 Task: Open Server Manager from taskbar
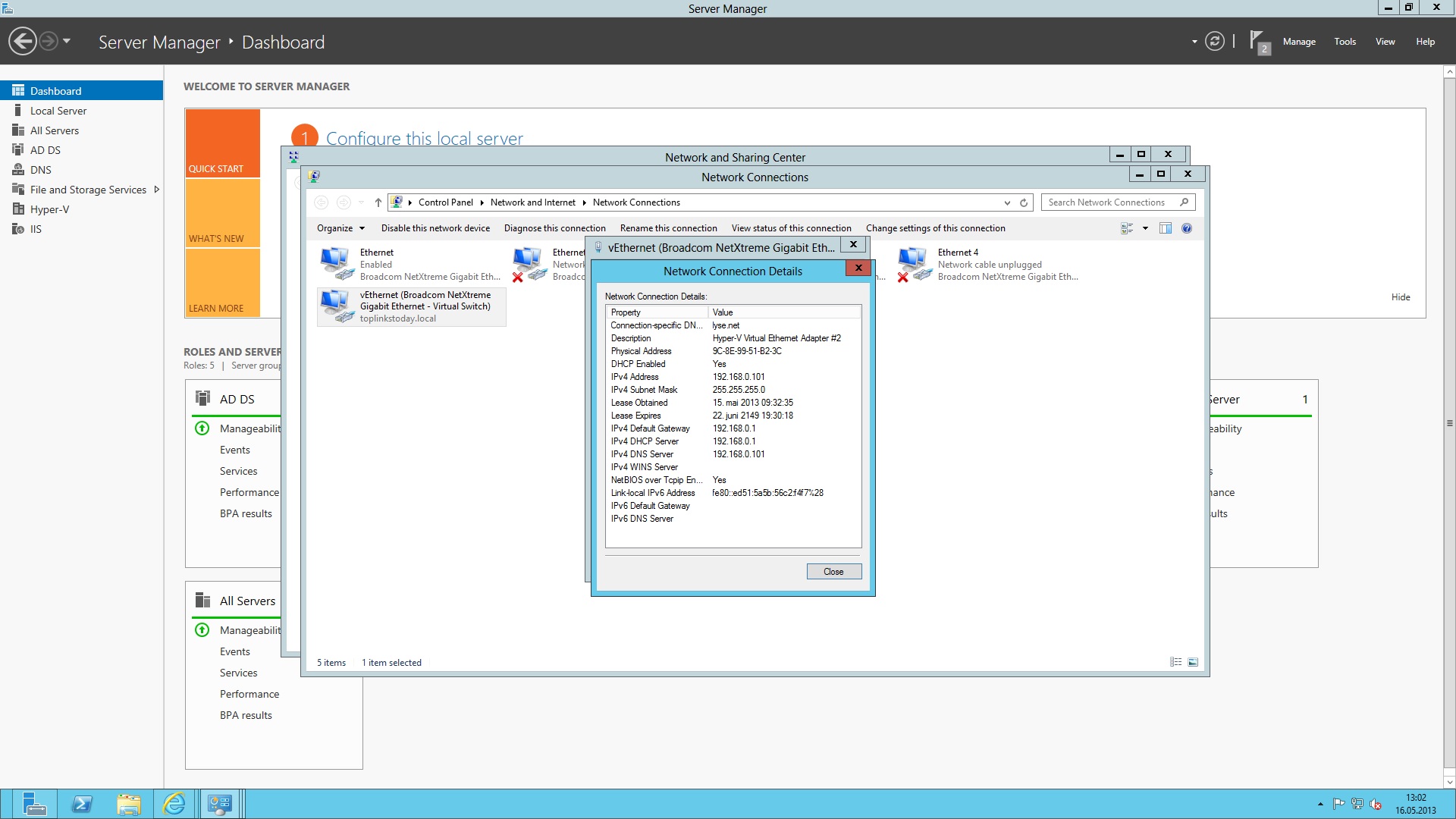click(x=34, y=804)
